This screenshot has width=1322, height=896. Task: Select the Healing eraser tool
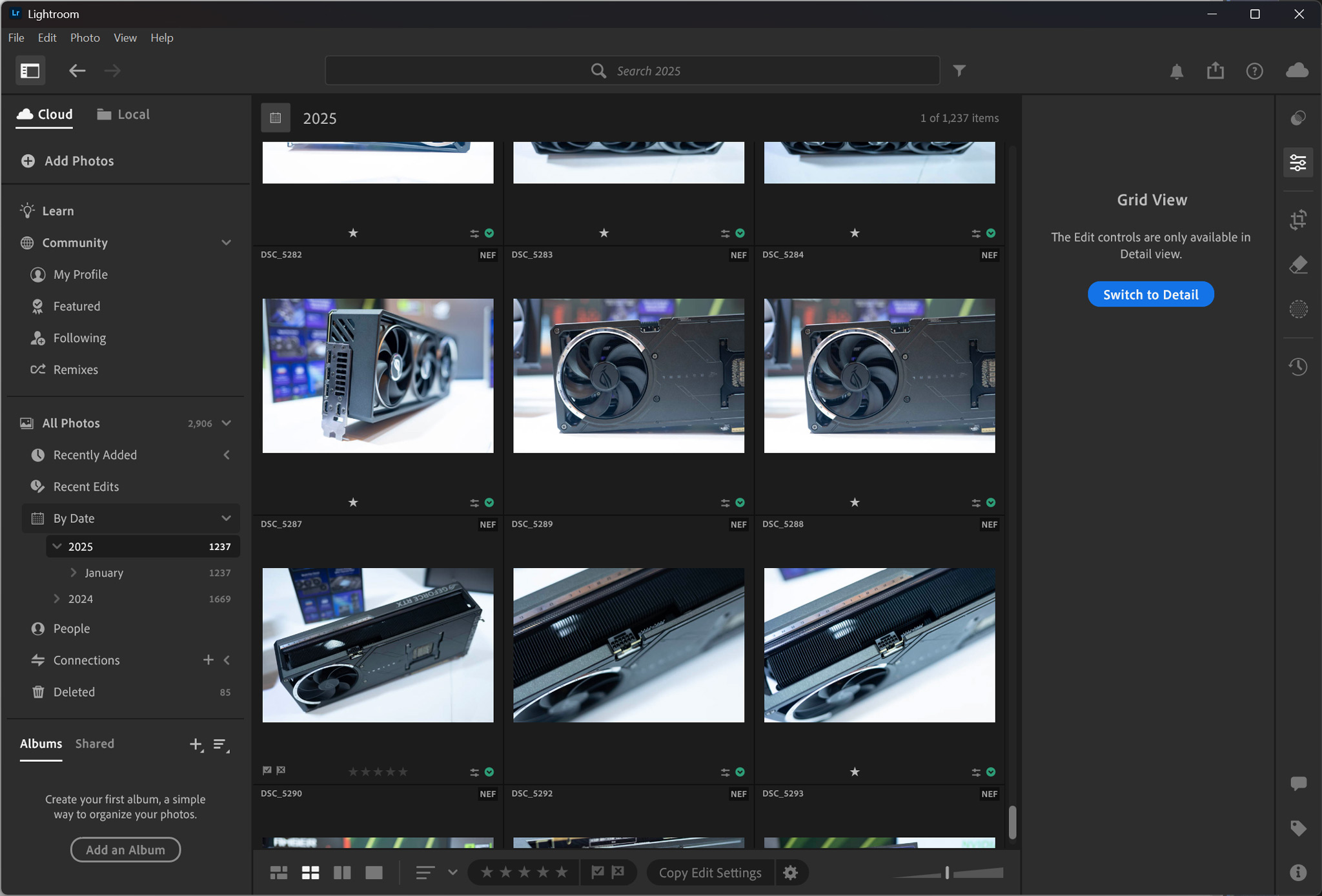(x=1298, y=265)
